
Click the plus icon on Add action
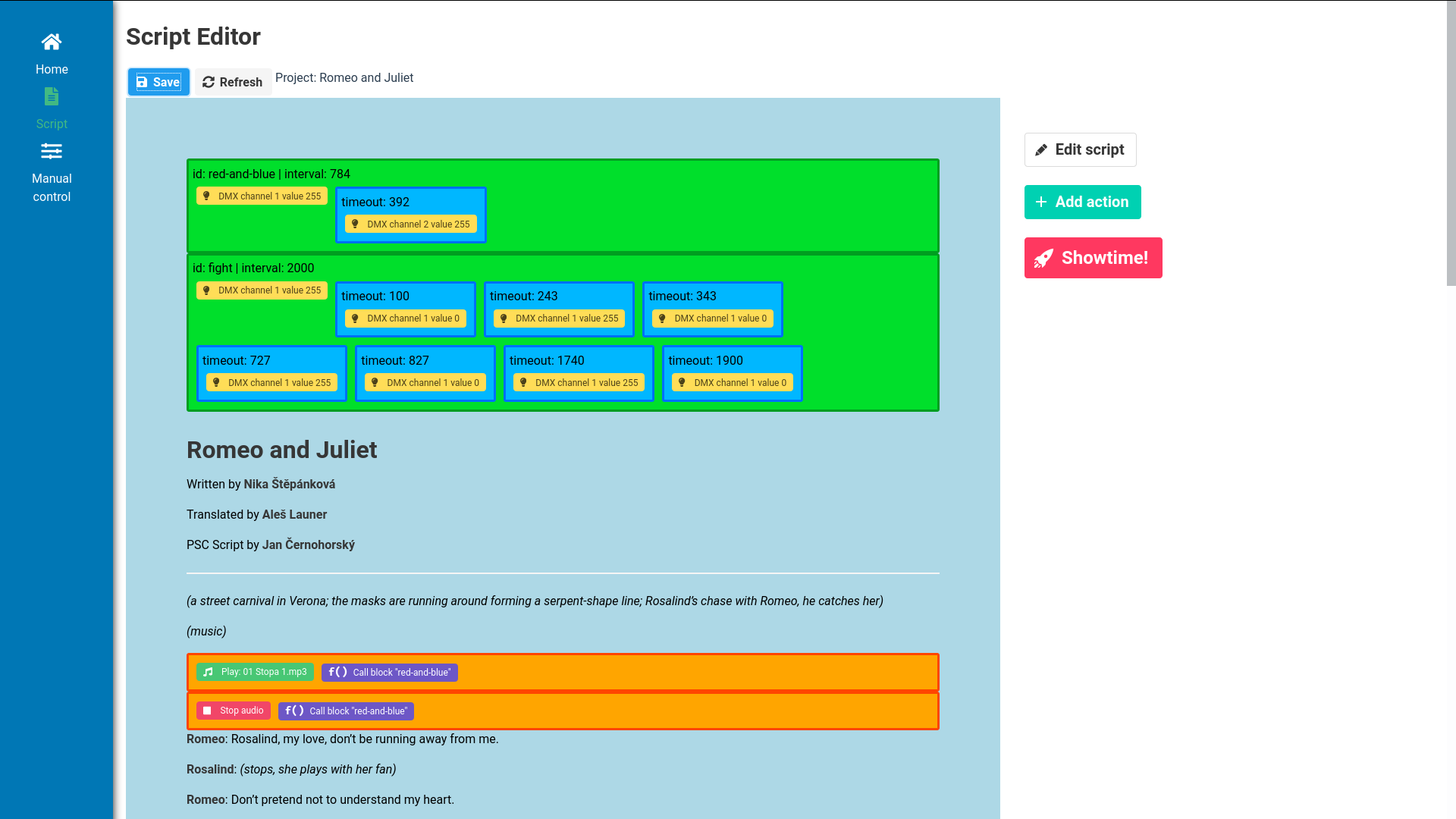click(x=1040, y=202)
